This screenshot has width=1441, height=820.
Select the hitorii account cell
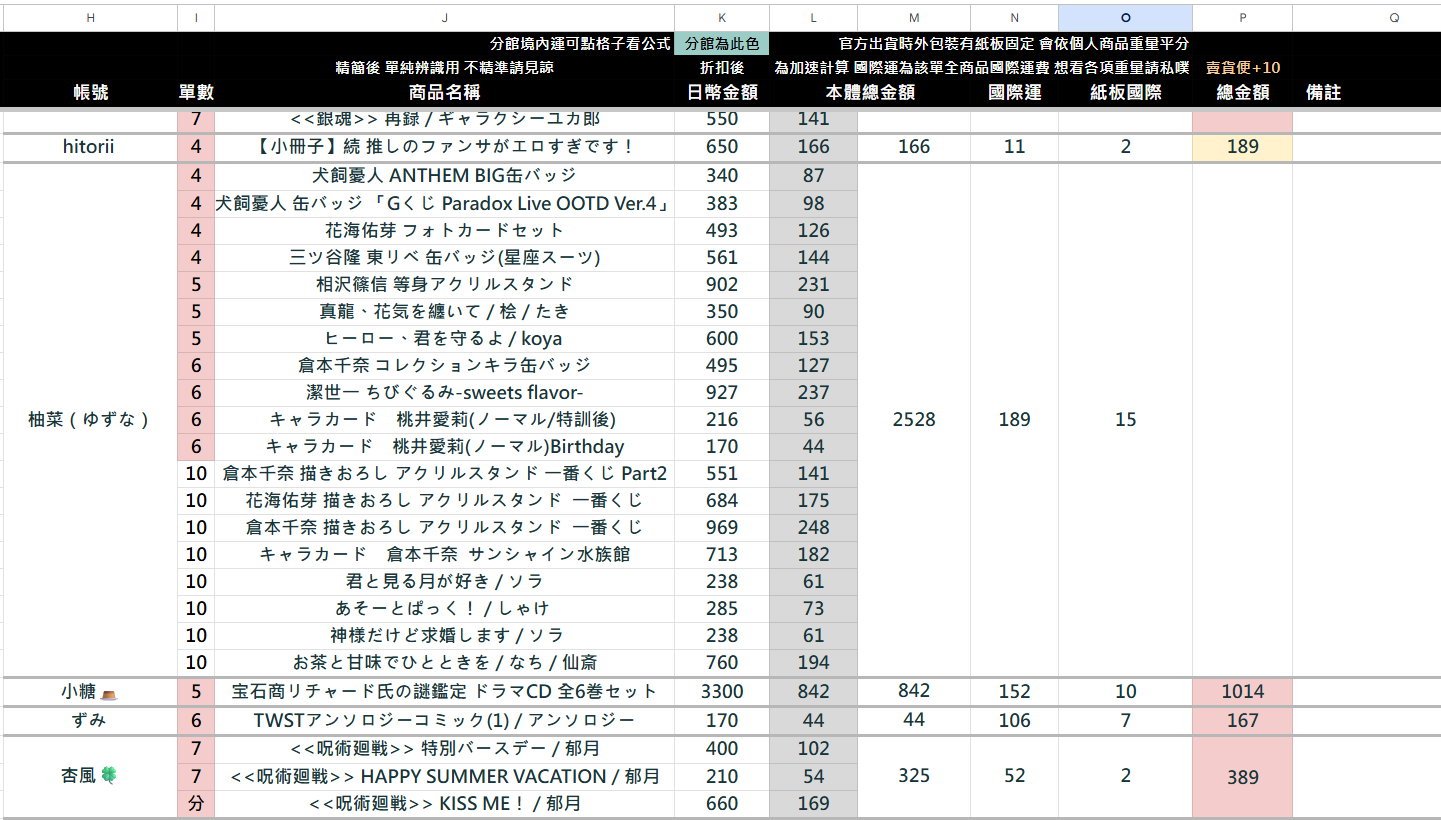(91, 147)
